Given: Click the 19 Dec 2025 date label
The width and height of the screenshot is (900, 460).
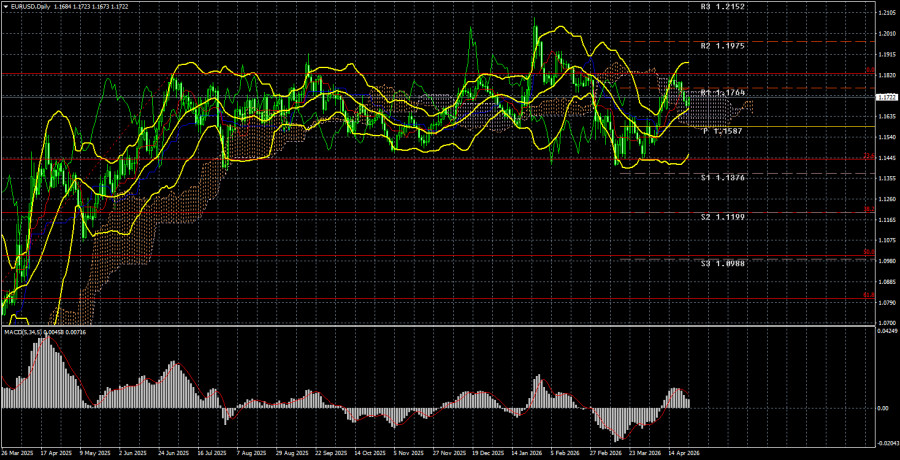Looking at the screenshot, I should click(x=488, y=452).
